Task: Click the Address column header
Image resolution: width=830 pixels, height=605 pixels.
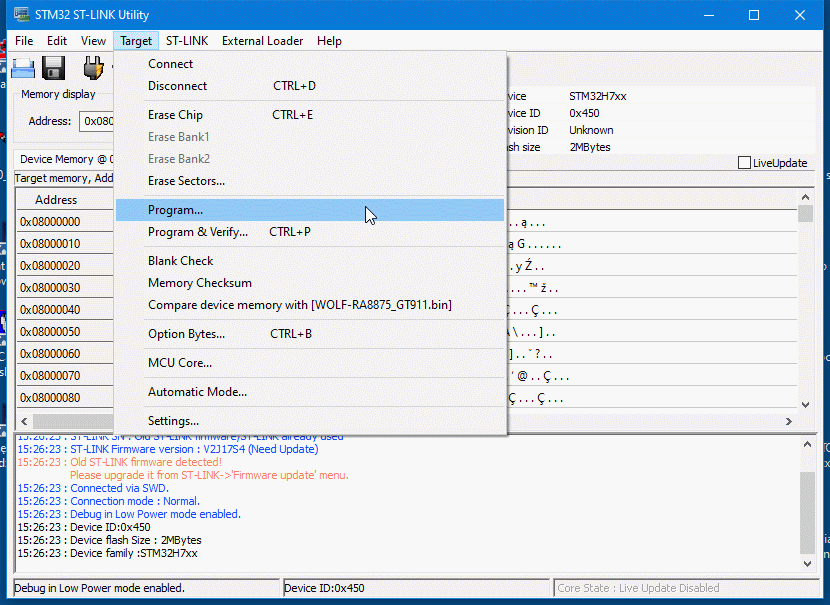Action: coord(56,200)
